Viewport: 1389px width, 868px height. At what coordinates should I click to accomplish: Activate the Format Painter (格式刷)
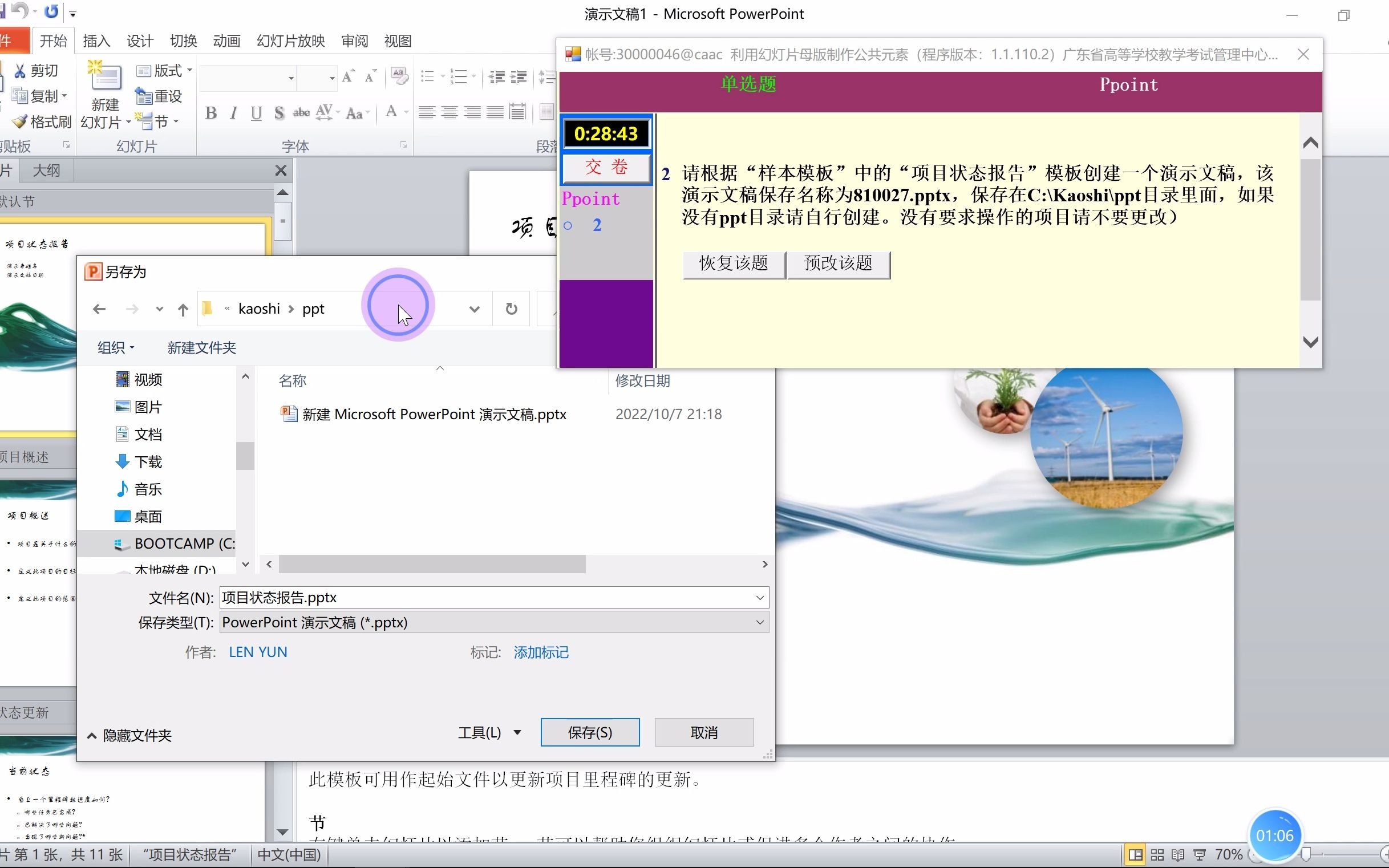[37, 121]
